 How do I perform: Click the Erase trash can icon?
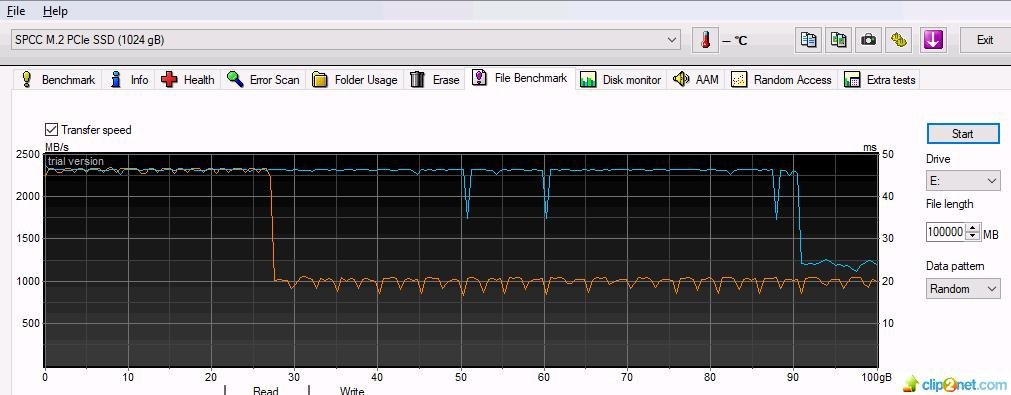click(418, 79)
